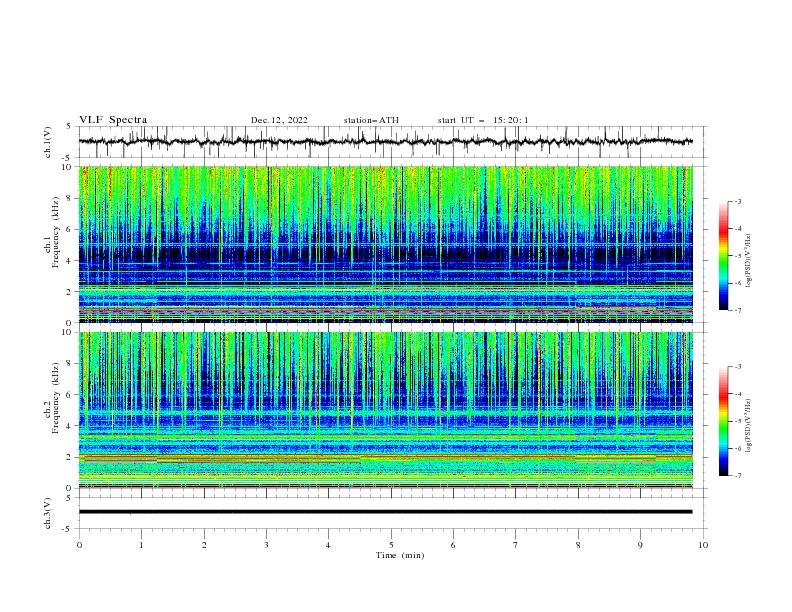Click the "10" kHz tick on ch.1 frequency axis

pos(69,167)
